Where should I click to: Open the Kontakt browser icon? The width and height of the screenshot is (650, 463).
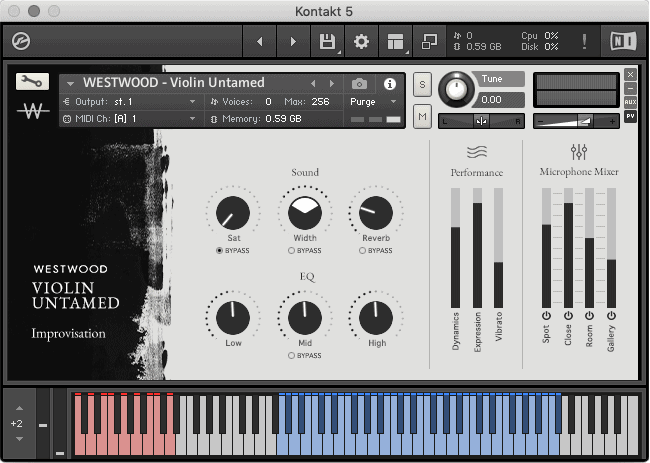pyautogui.click(x=21, y=41)
